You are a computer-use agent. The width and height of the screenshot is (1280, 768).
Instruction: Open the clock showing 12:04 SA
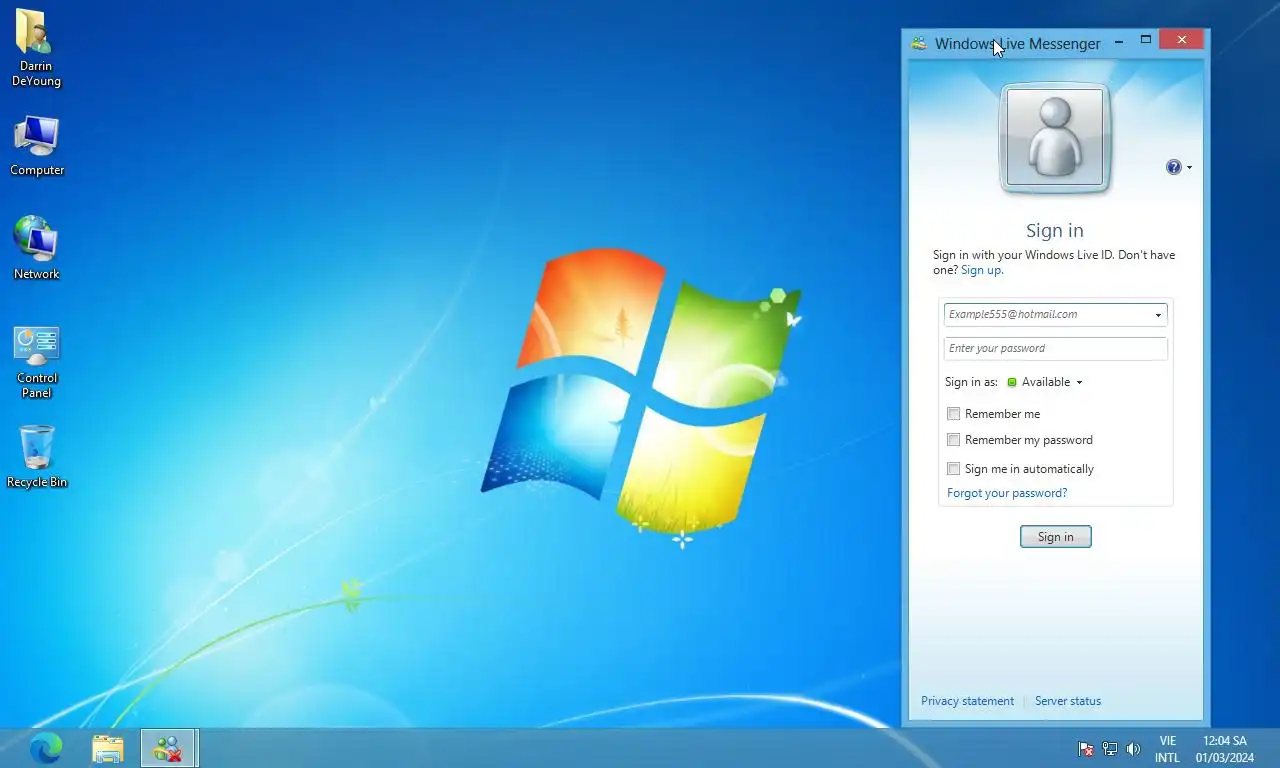1225,749
